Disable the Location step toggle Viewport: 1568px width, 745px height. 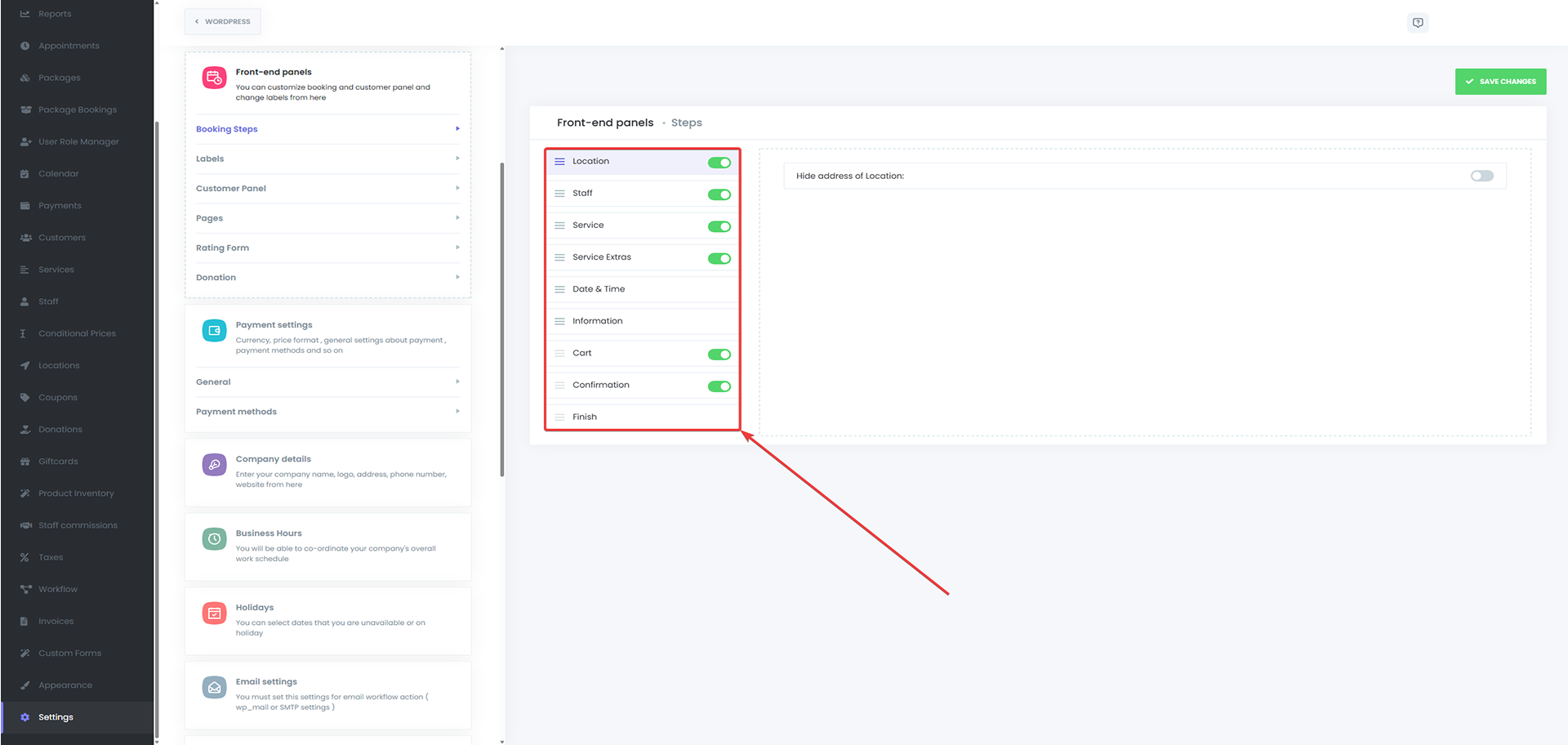pyautogui.click(x=719, y=163)
